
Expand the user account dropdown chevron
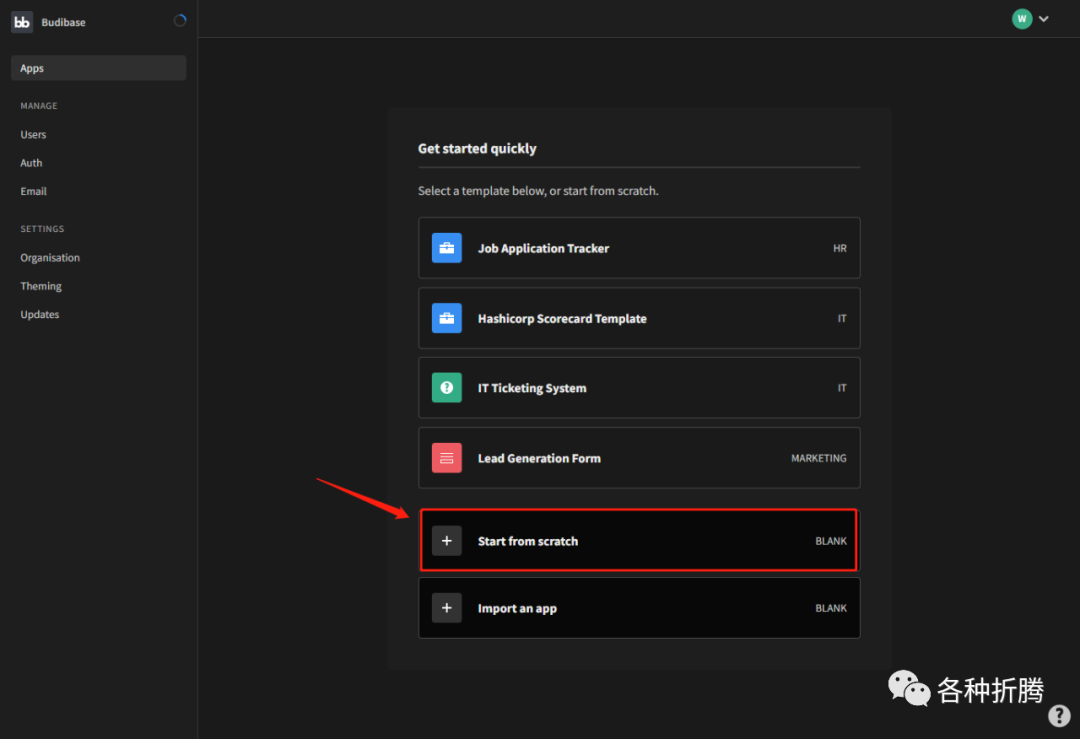[x=1044, y=19]
